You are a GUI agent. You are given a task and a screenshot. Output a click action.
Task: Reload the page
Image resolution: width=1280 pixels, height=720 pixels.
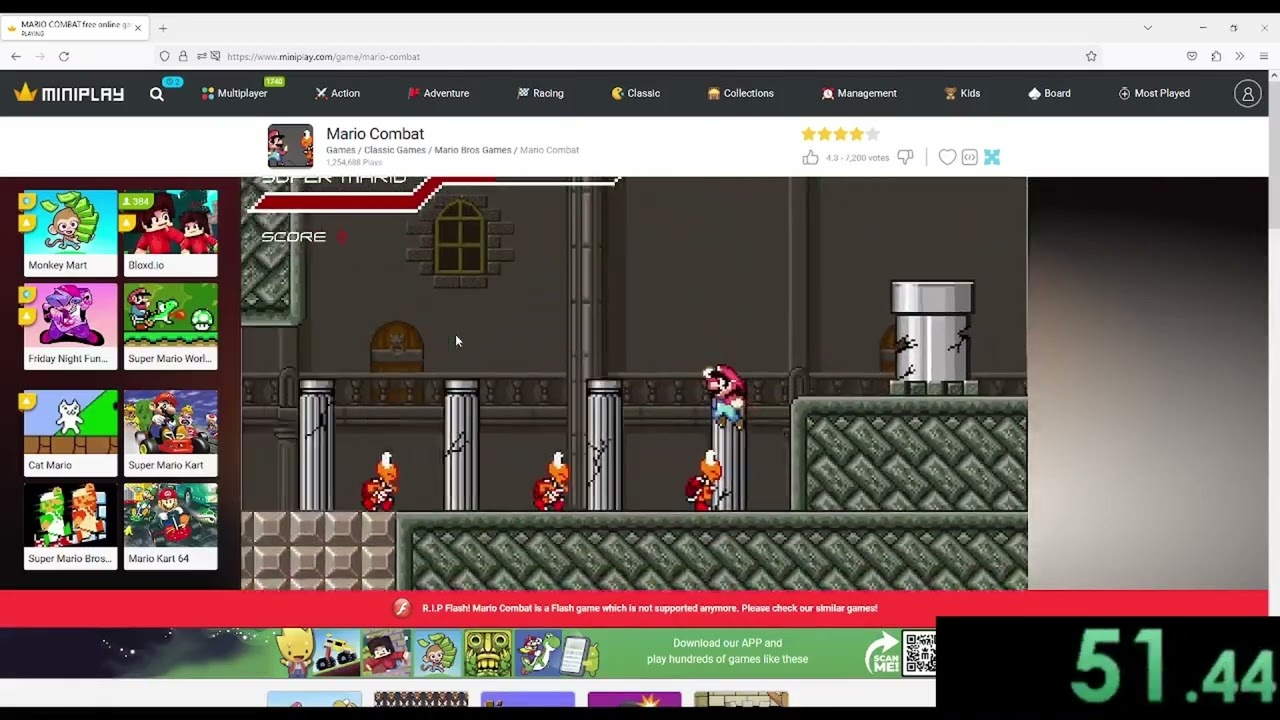(64, 56)
